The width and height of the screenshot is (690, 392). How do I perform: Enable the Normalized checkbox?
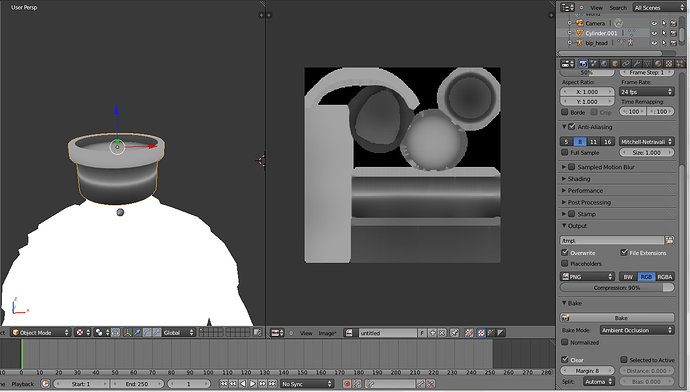[x=565, y=342]
